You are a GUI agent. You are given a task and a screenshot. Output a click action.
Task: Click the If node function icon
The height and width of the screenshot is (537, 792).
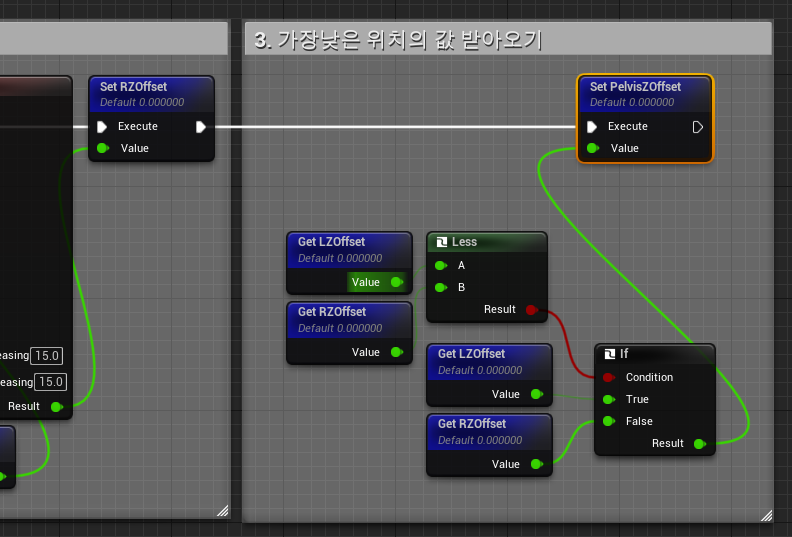click(610, 354)
